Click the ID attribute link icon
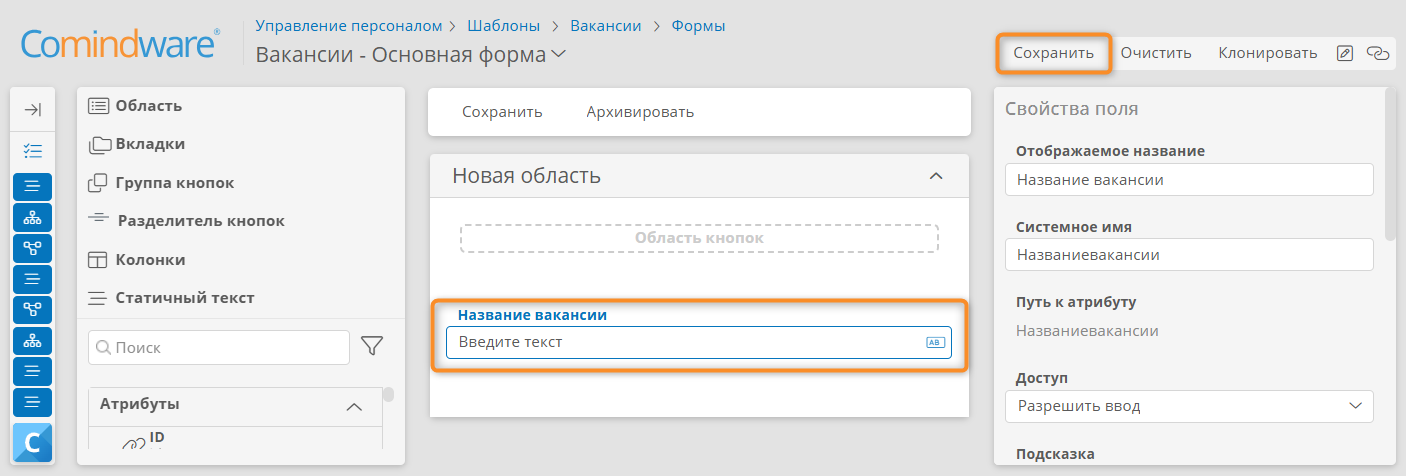Viewport: 1406px width, 476px height. [134, 442]
